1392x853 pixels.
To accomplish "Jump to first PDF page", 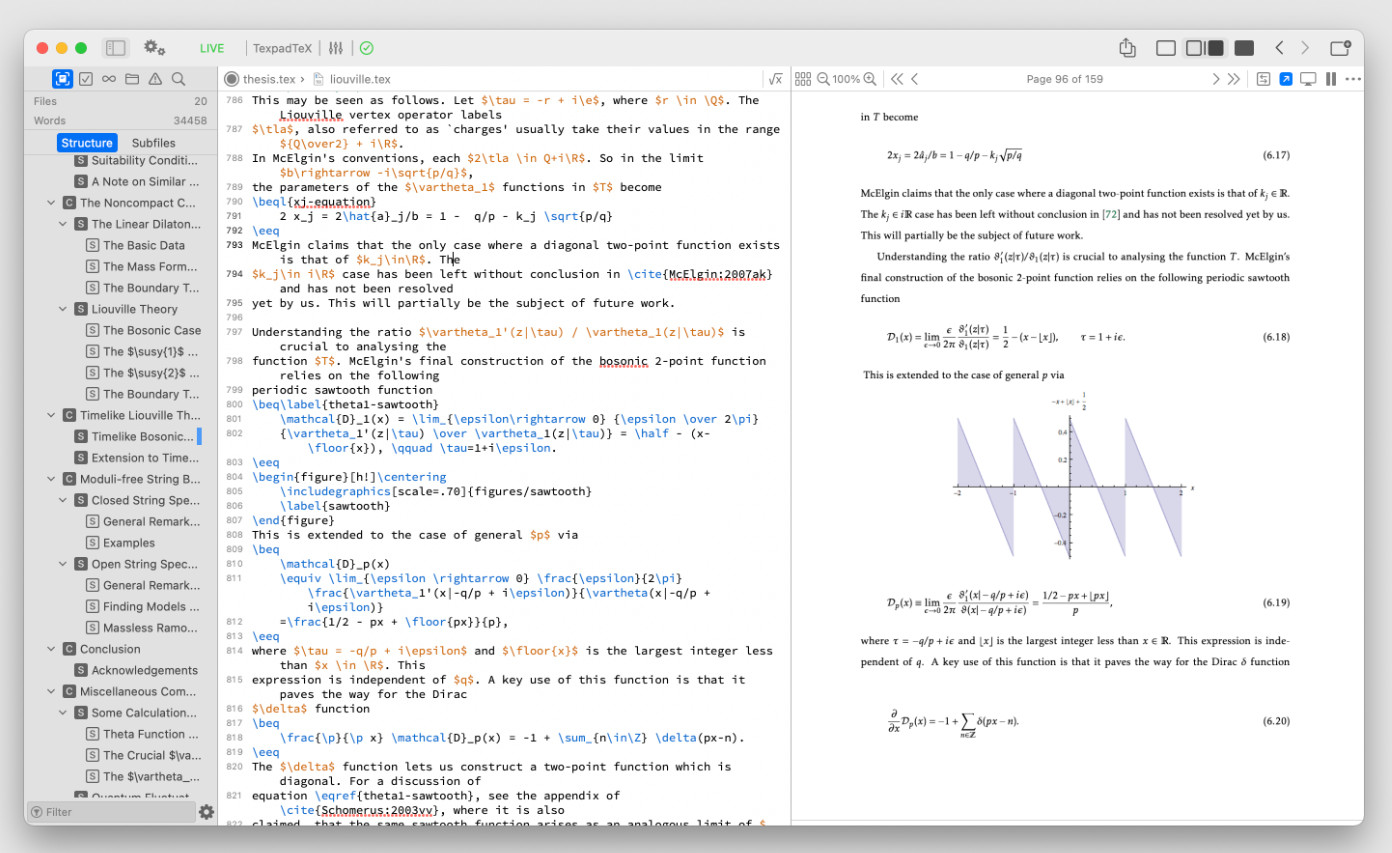I will coord(896,79).
